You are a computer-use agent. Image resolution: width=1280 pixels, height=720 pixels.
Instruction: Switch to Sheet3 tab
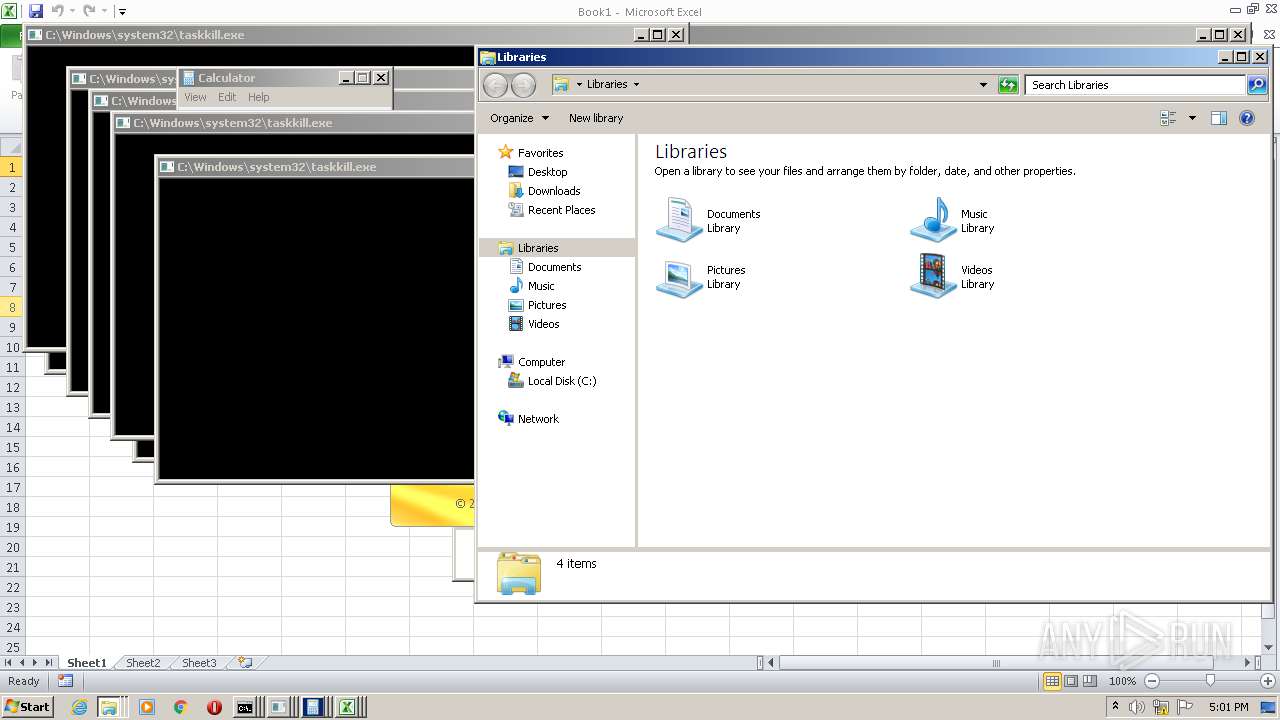(x=199, y=663)
